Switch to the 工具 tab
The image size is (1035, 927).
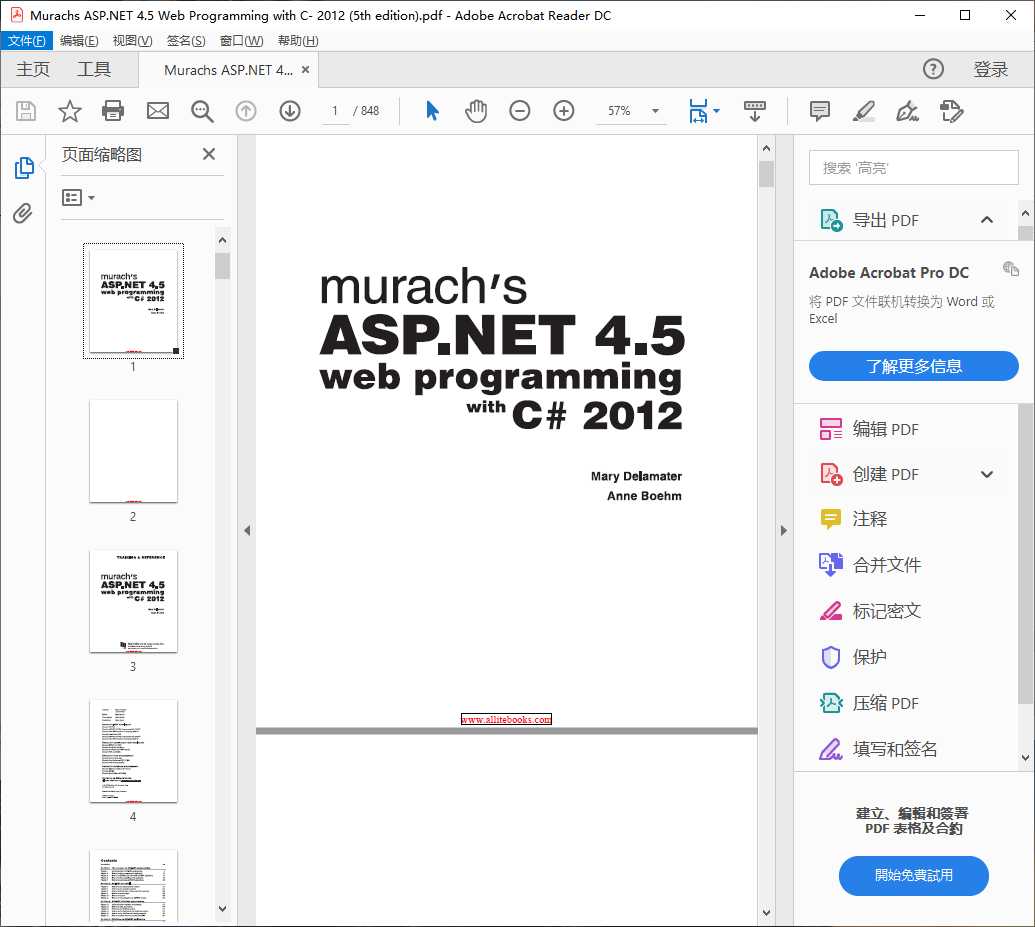pos(94,69)
